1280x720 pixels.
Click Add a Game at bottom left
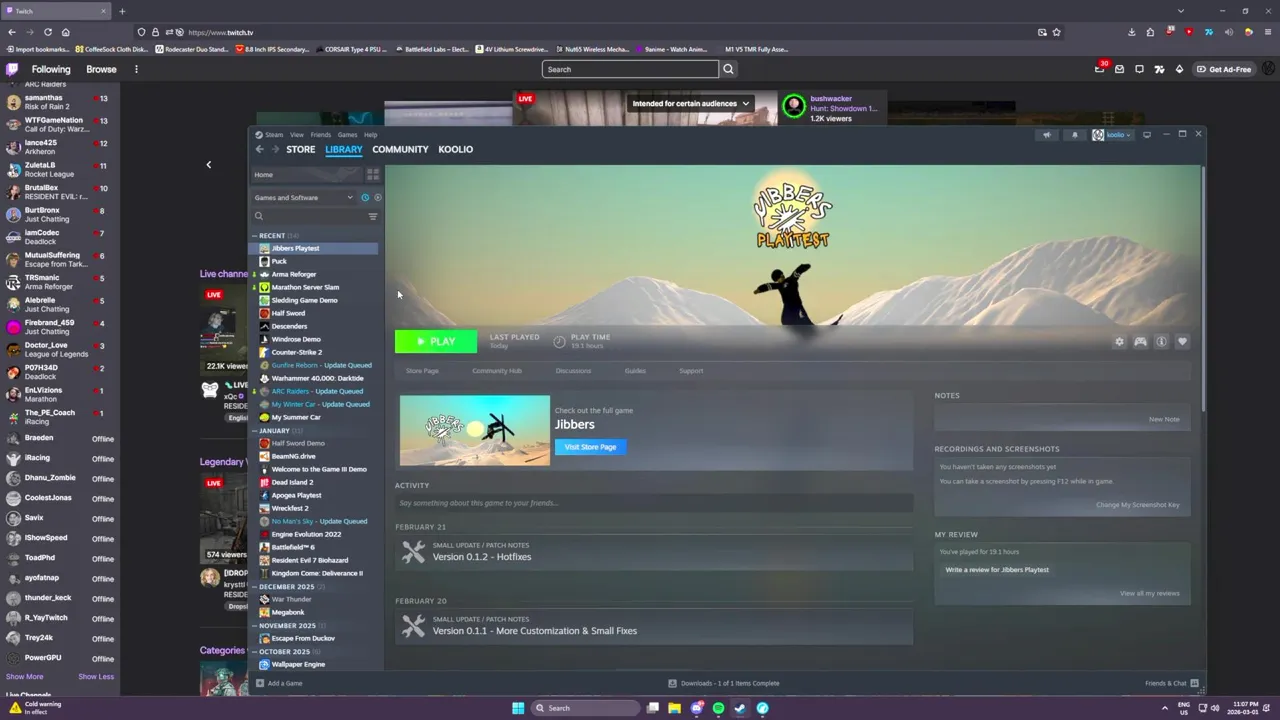pyautogui.click(x=279, y=684)
